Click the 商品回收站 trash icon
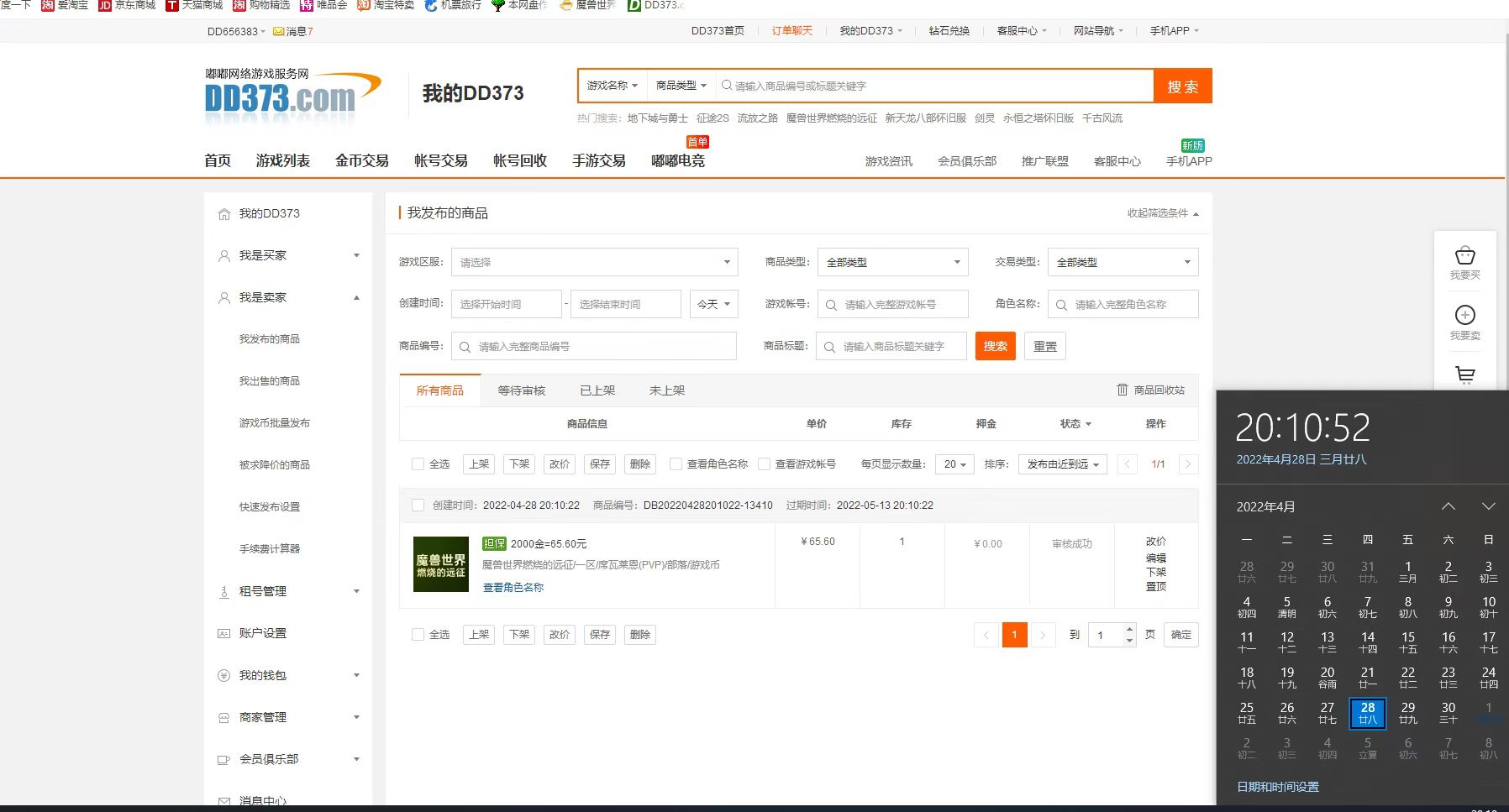The height and width of the screenshot is (812, 1509). (x=1123, y=389)
